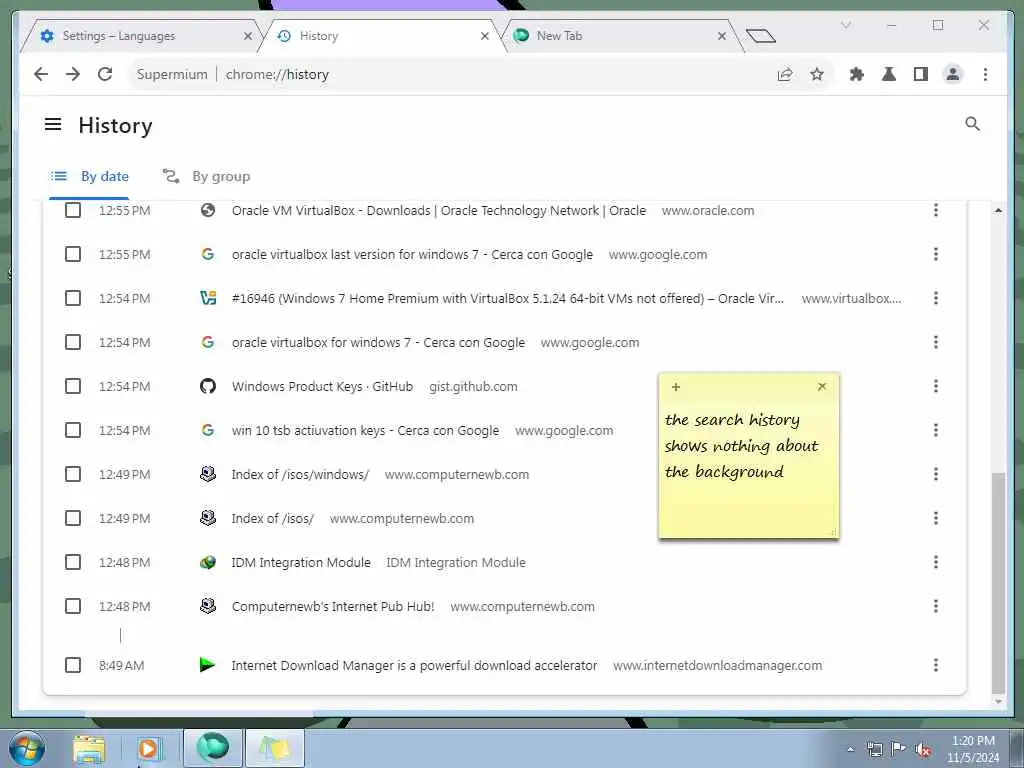
Task: Open the #16946 Windows 7 Home Premium link
Action: (507, 298)
